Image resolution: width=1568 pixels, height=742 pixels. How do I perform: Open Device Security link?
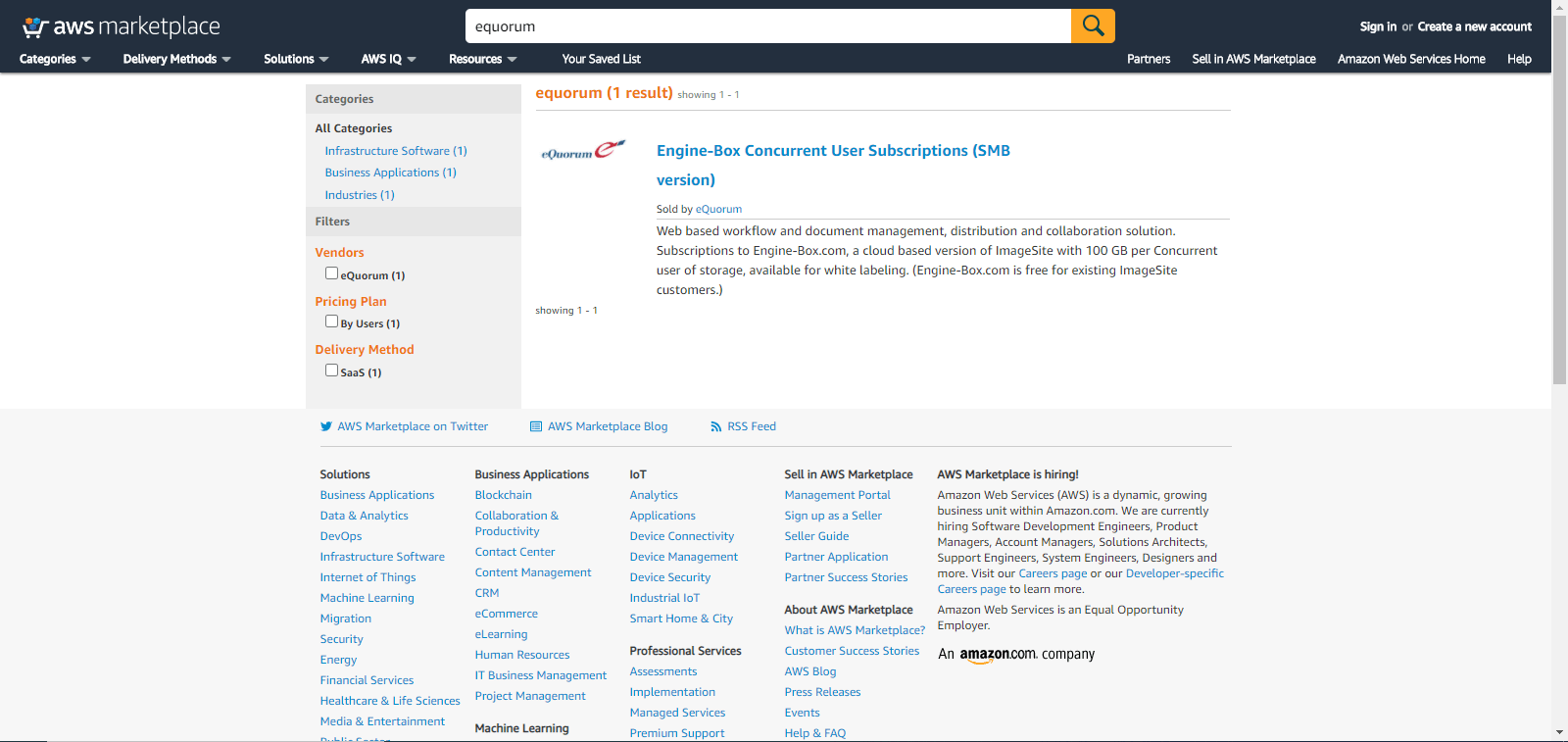tap(670, 577)
